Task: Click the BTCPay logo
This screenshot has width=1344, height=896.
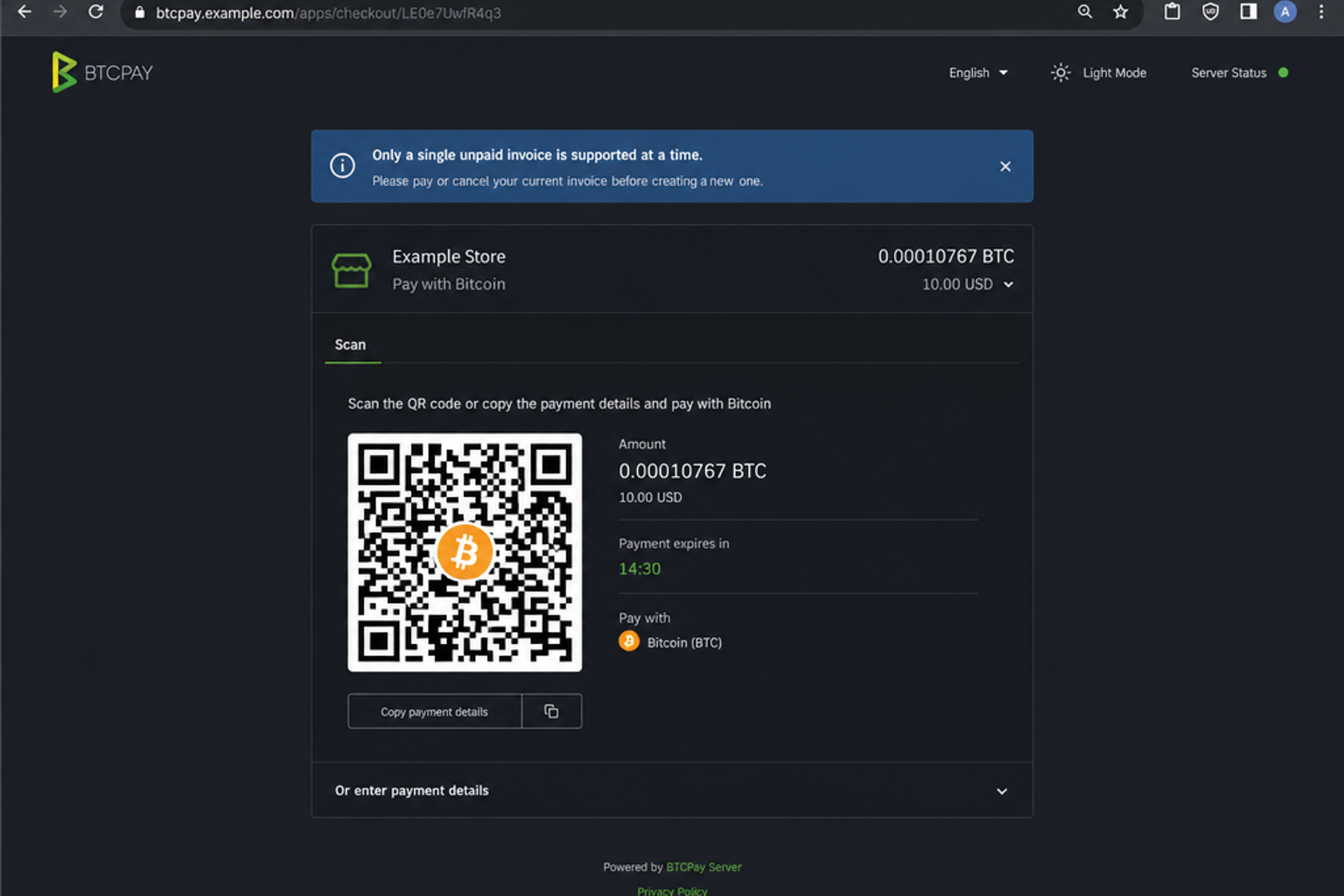Action: (102, 72)
